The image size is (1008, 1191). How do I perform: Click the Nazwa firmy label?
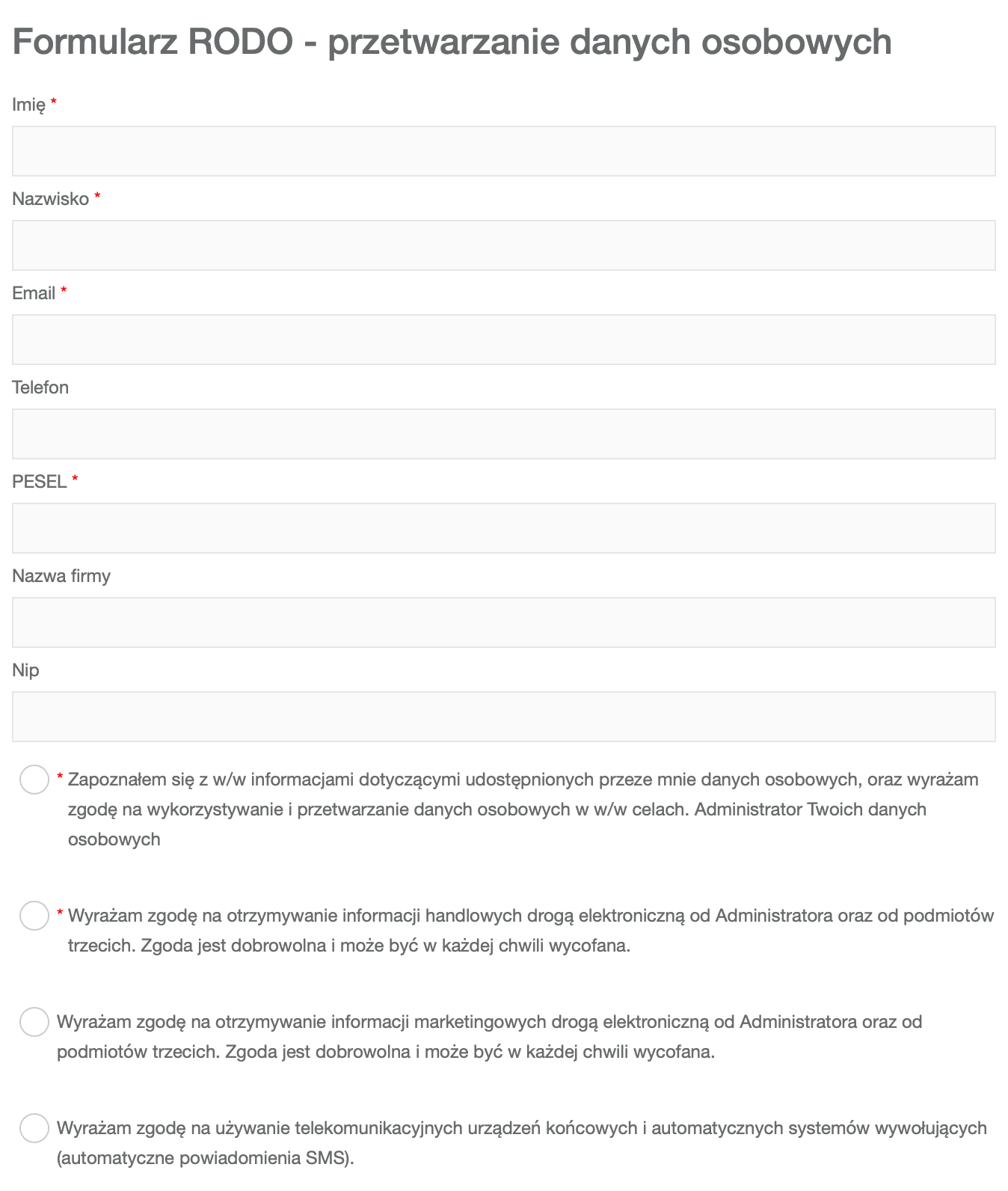pos(61,576)
